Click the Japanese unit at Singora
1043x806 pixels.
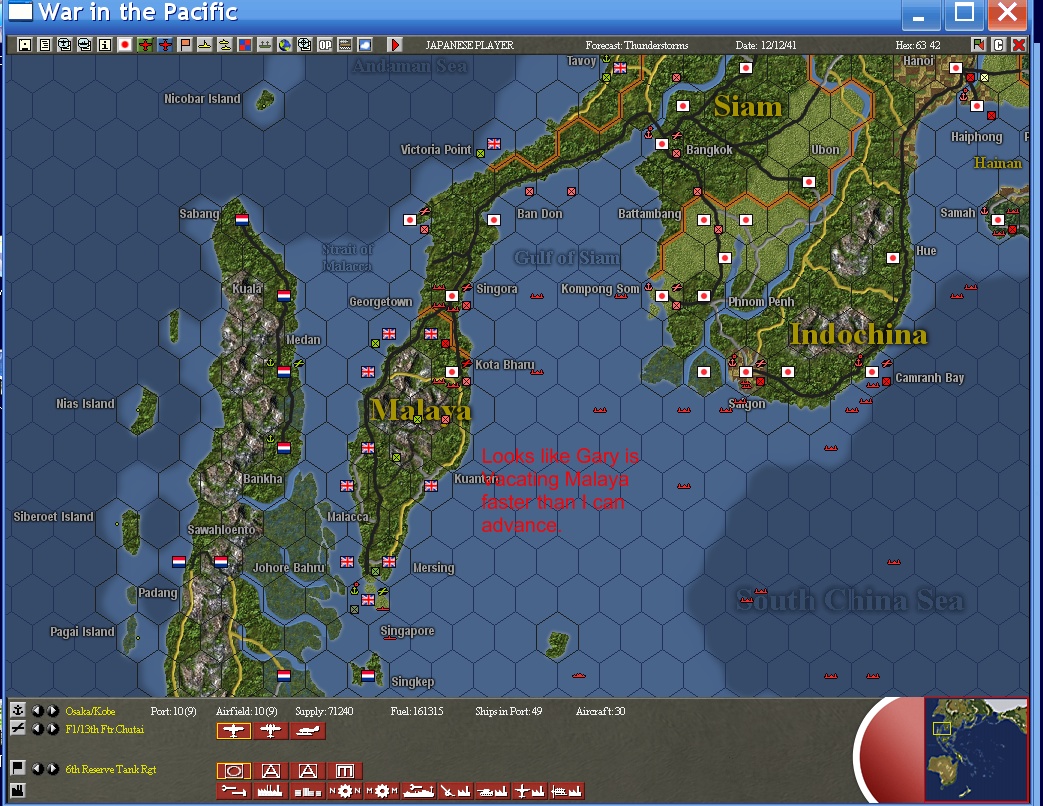pos(452,296)
